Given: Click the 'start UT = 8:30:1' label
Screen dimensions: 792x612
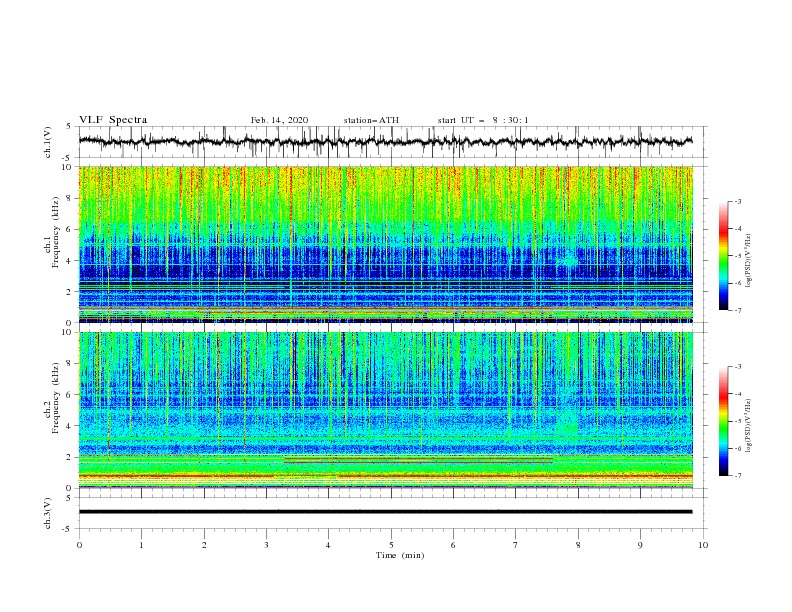Looking at the screenshot, I should (483, 120).
